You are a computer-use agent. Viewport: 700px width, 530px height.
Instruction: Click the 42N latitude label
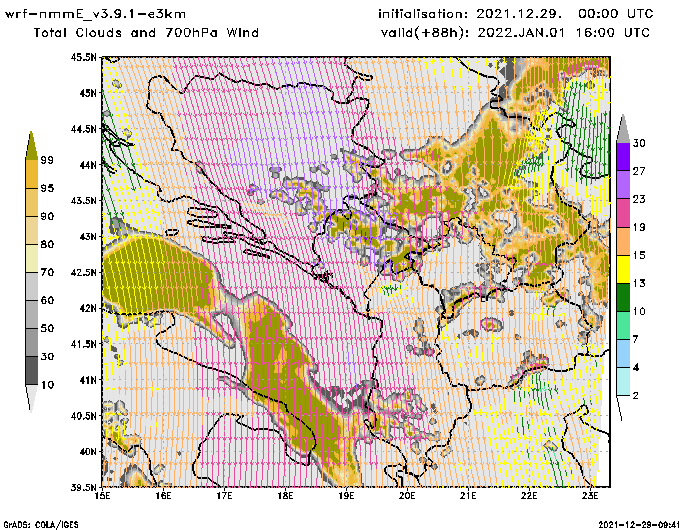[88, 308]
